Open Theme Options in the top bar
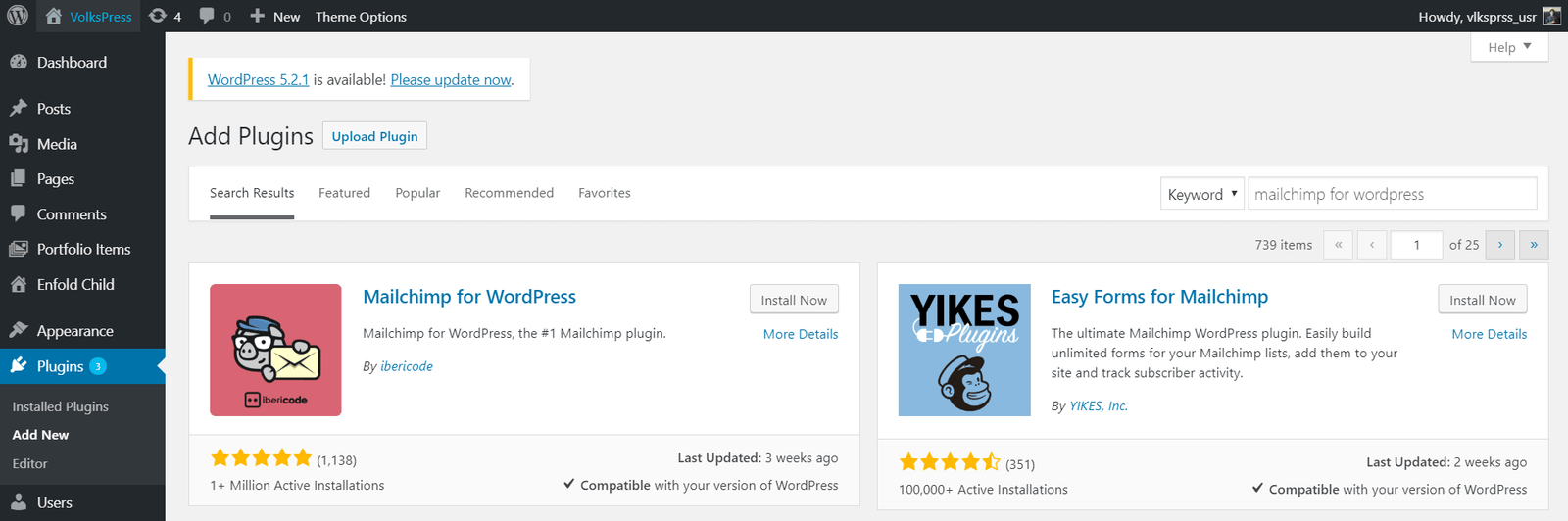This screenshot has width=1568, height=521. coord(361,17)
